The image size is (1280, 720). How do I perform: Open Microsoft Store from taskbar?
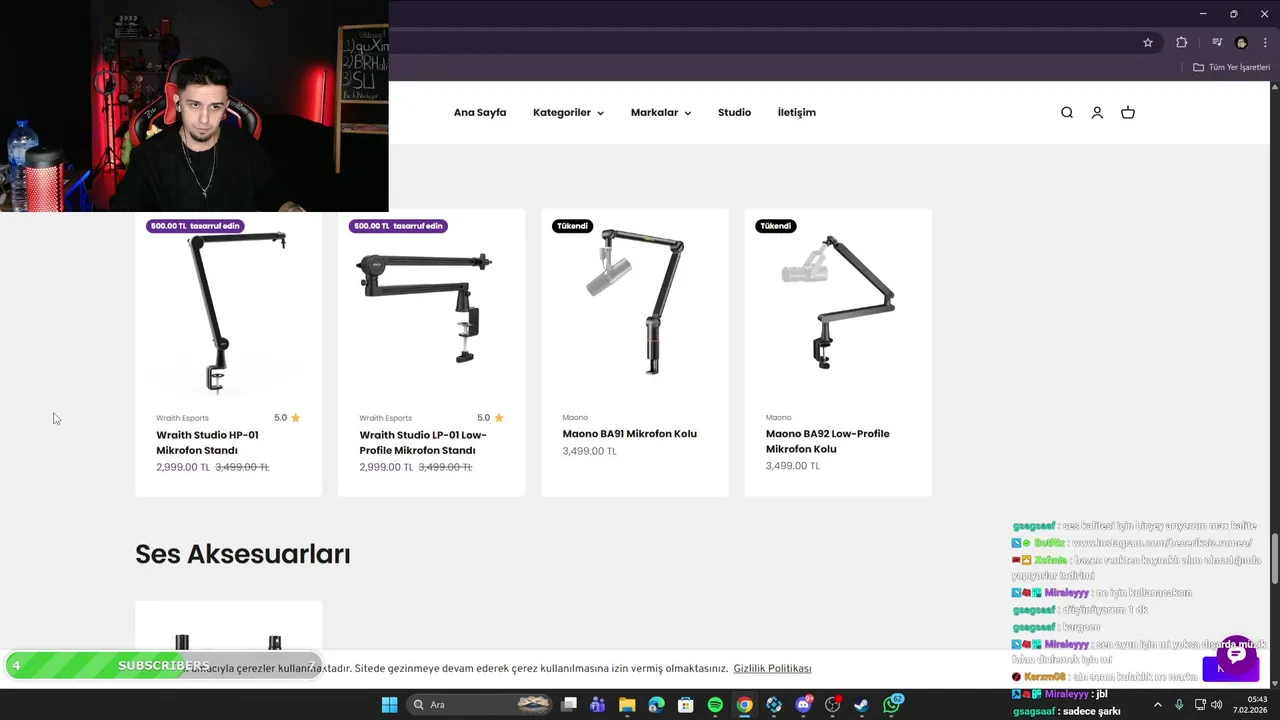click(x=686, y=705)
